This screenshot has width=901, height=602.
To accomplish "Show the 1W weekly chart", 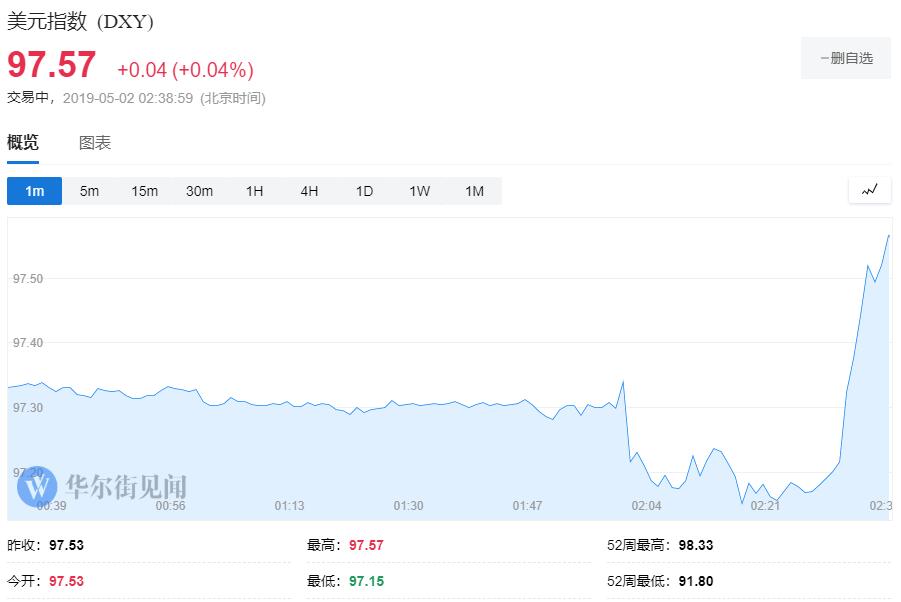I will (420, 191).
